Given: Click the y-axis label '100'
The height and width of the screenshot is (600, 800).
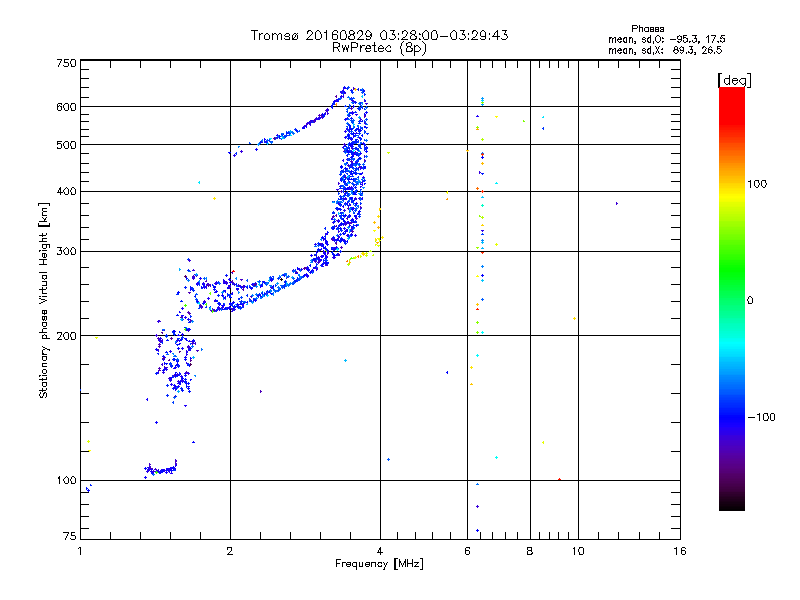Looking at the screenshot, I should pyautogui.click(x=66, y=481).
